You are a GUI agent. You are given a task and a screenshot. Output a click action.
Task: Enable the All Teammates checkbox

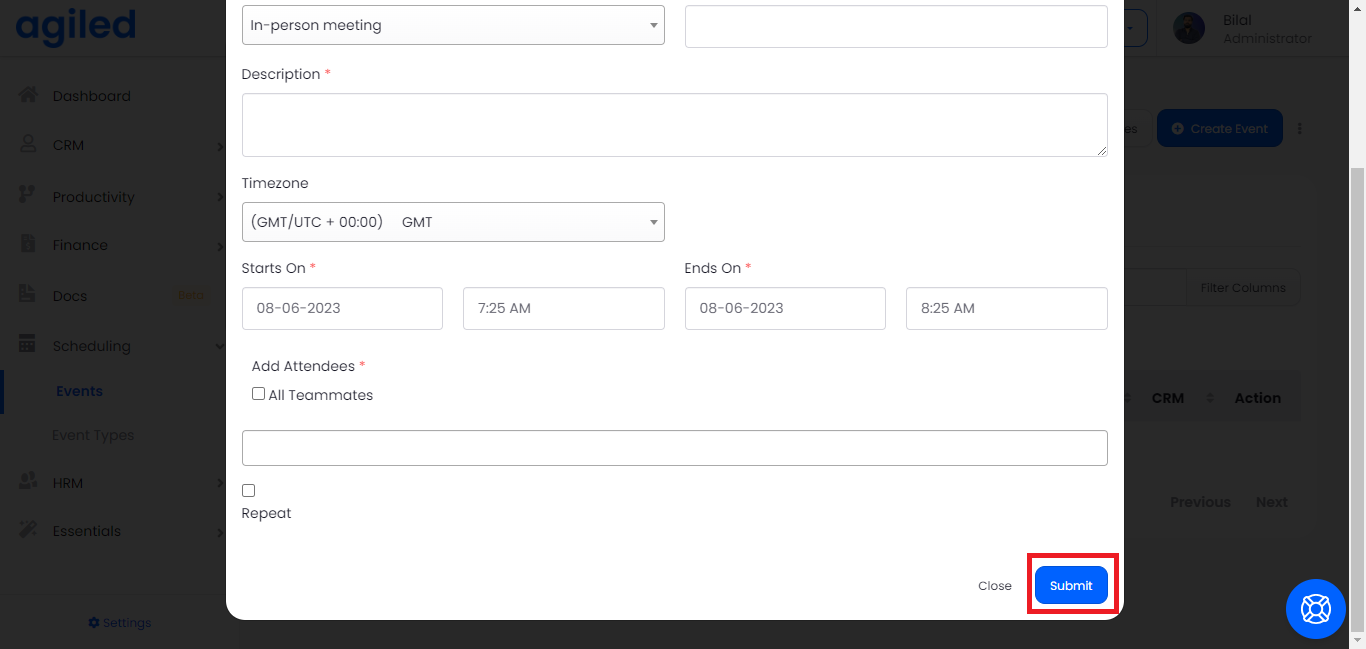click(258, 394)
